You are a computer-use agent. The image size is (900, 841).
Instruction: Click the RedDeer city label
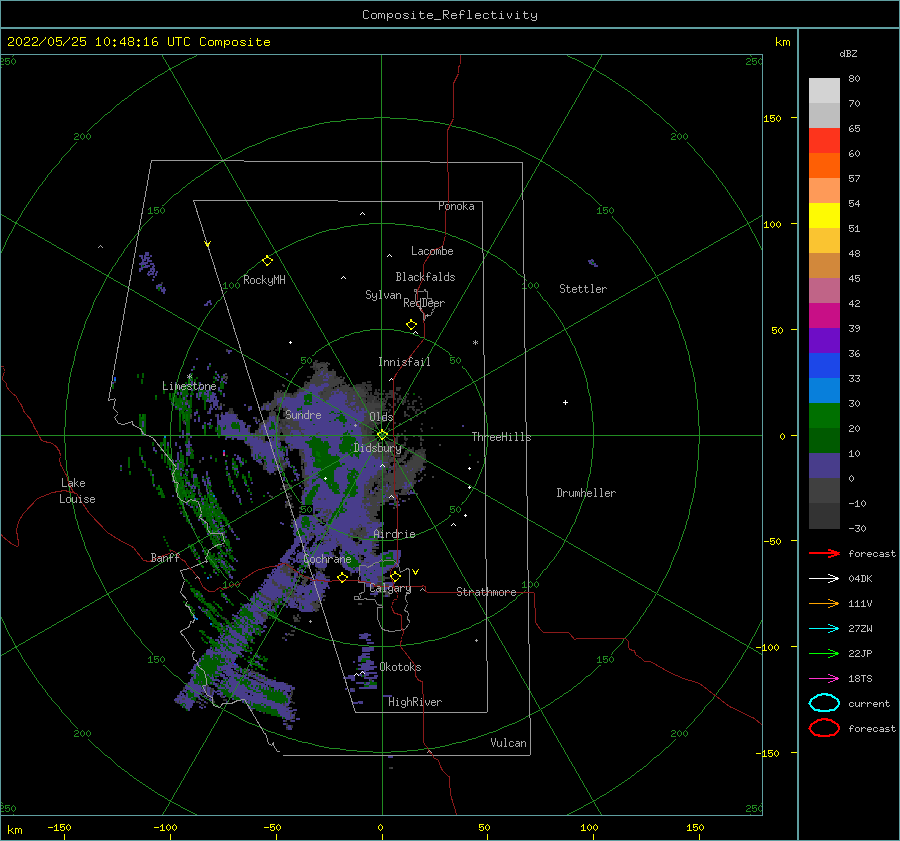coord(424,303)
